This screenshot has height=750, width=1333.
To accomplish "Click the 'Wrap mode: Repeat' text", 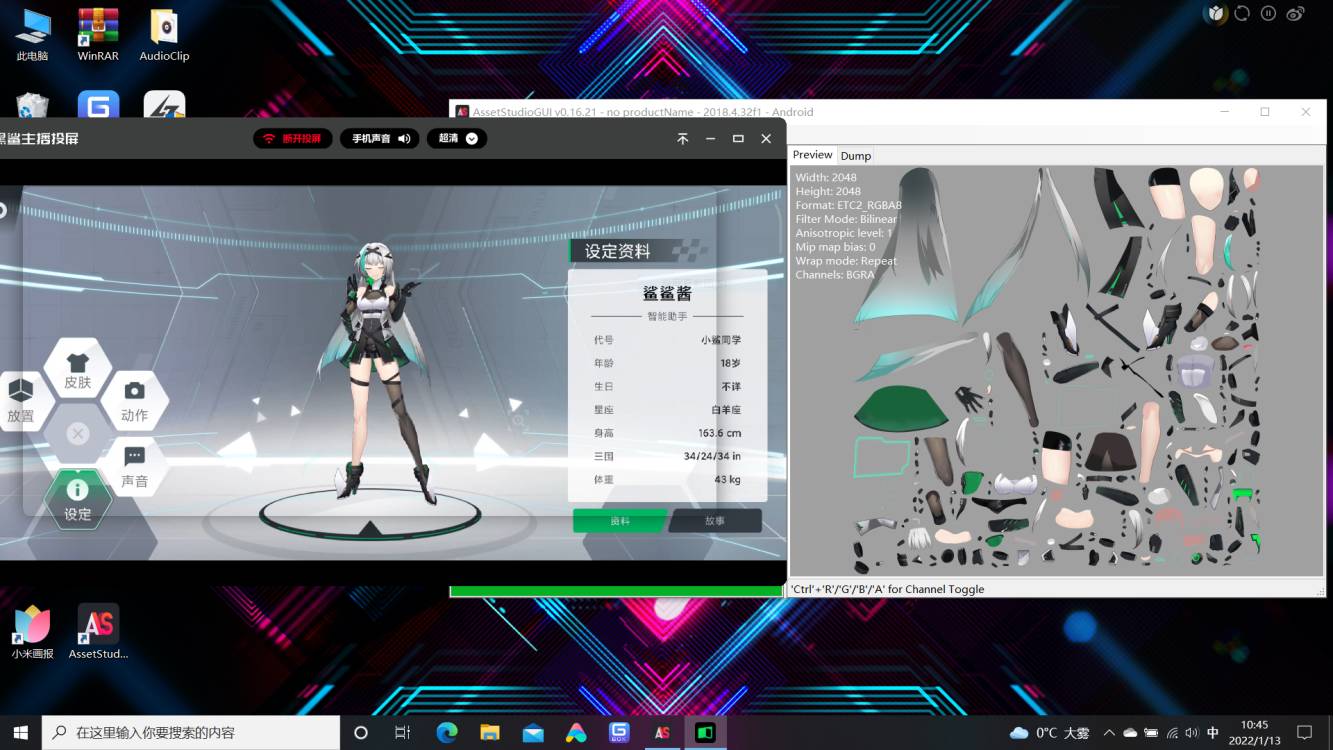I will [846, 261].
